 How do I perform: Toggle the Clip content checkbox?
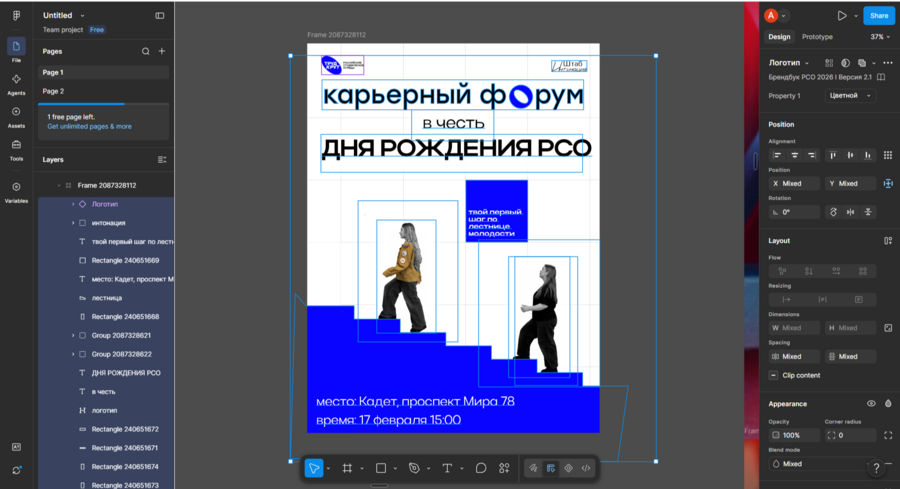(x=774, y=375)
